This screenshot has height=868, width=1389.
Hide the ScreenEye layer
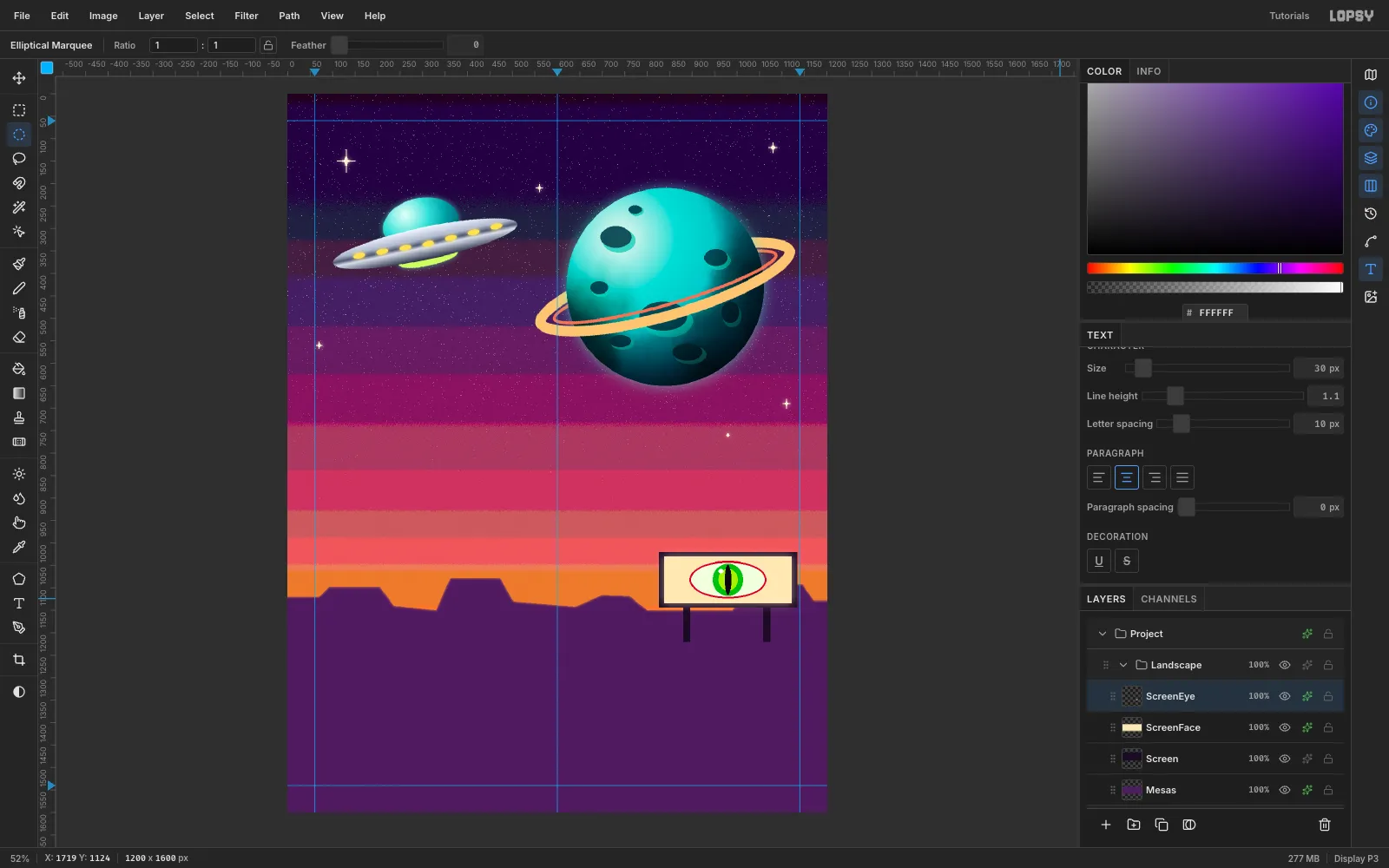(x=1285, y=696)
